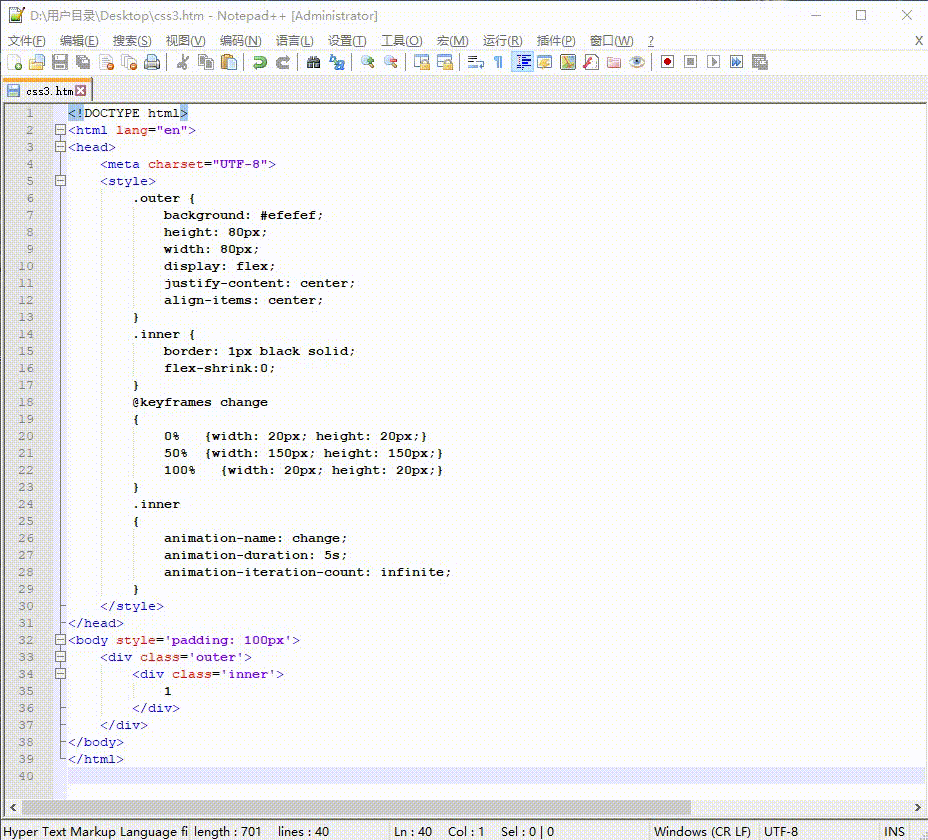Viewport: 928px width, 840px height.
Task: Create a new file with New icon
Action: tap(15, 62)
